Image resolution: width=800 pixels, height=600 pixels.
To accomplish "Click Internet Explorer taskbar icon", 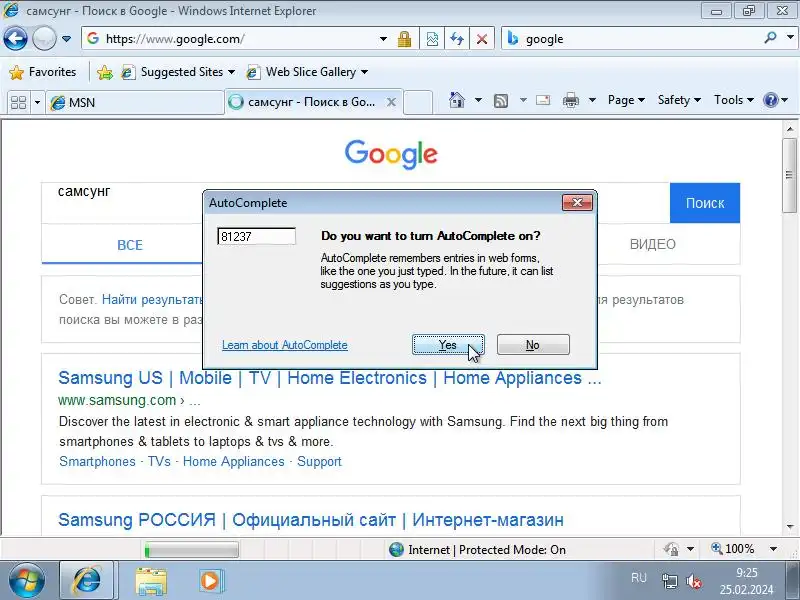I will point(87,581).
